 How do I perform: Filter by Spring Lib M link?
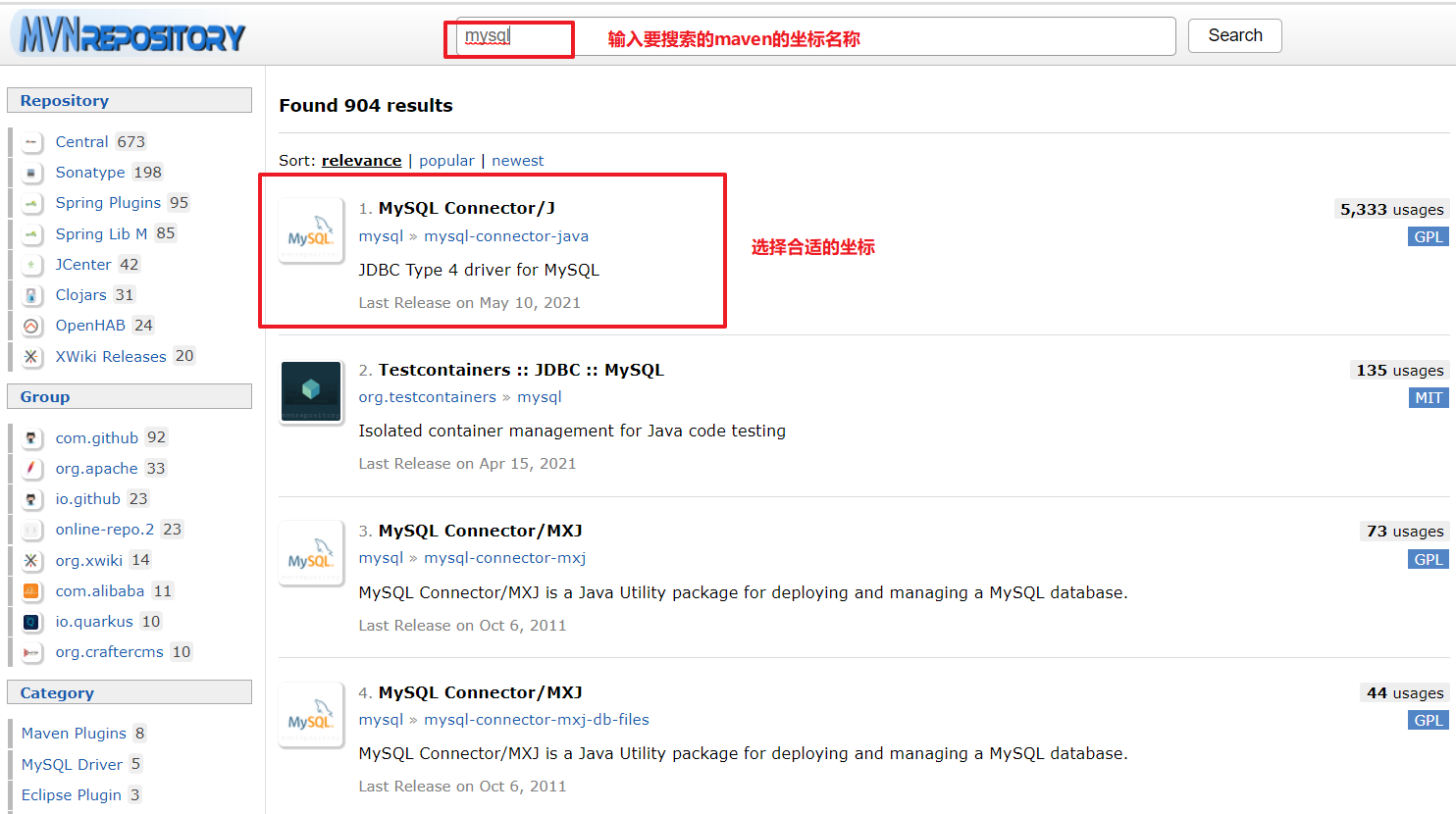(101, 234)
